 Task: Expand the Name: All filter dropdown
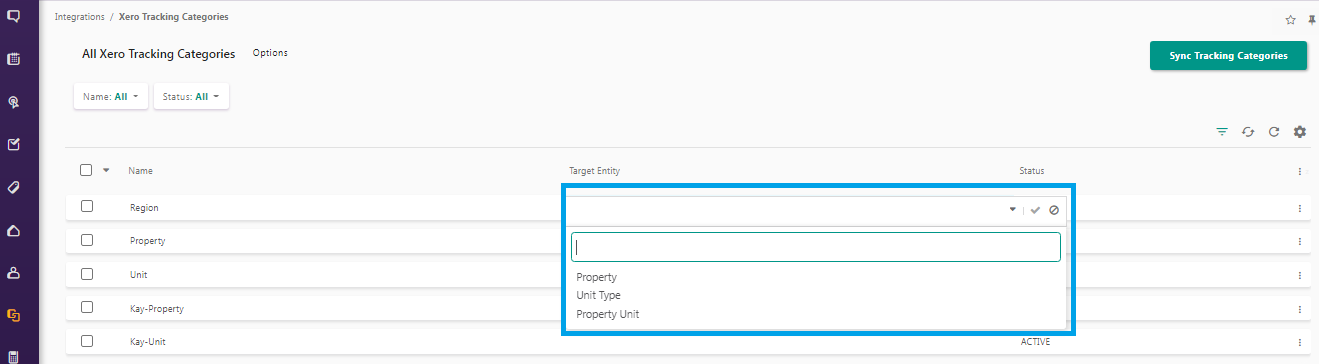pyautogui.click(x=111, y=97)
